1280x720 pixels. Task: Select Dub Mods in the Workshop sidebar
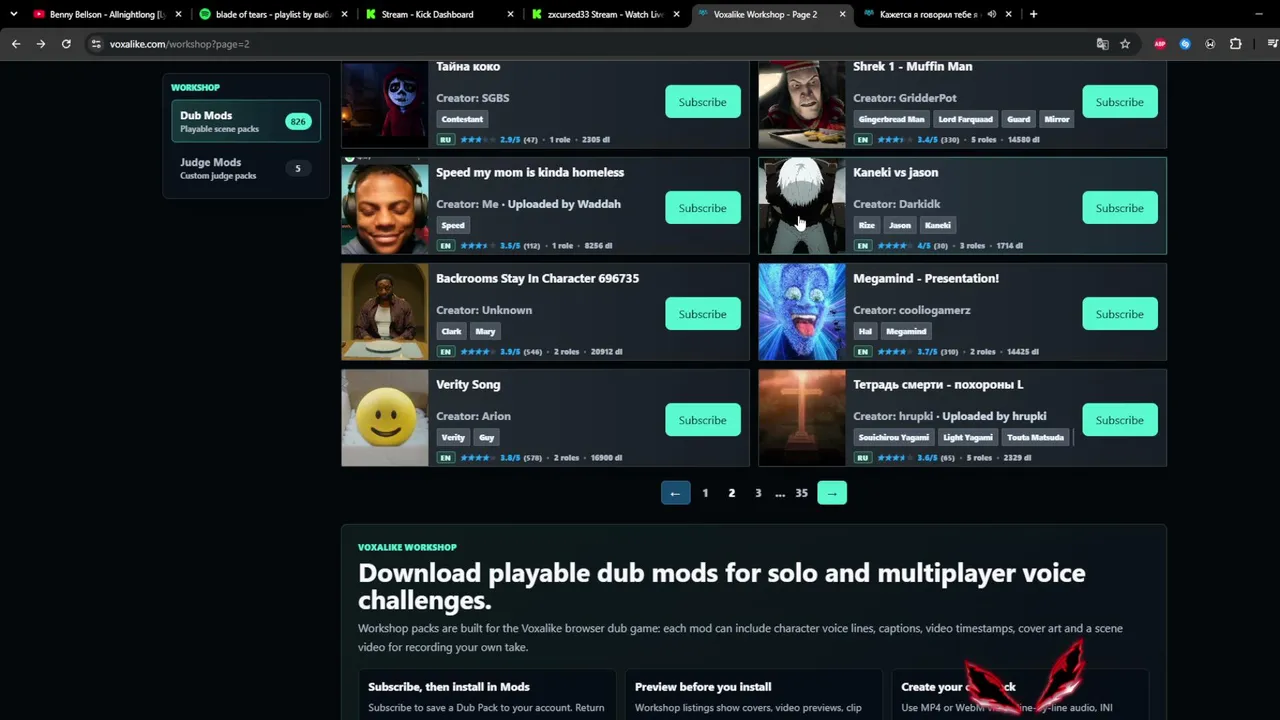click(x=246, y=121)
